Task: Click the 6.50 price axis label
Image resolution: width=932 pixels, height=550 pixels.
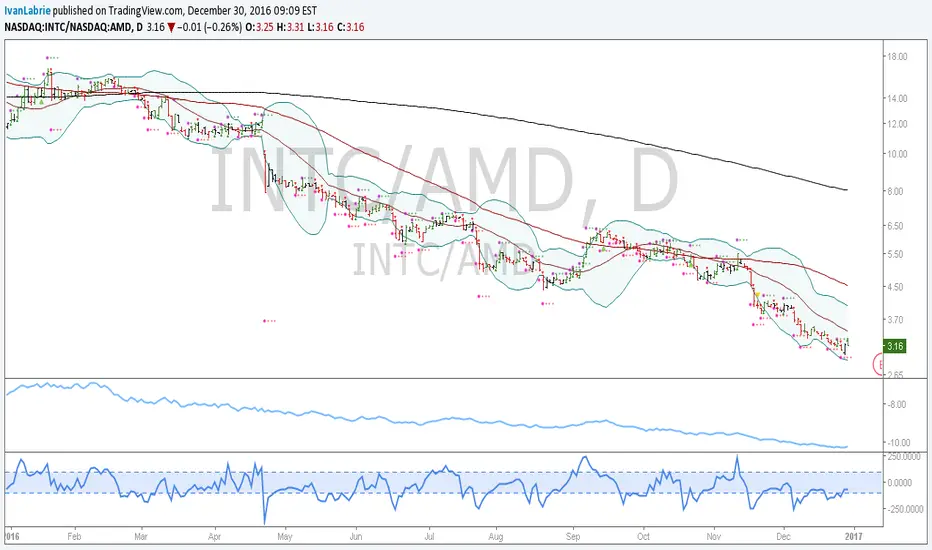Action: pyautogui.click(x=896, y=226)
